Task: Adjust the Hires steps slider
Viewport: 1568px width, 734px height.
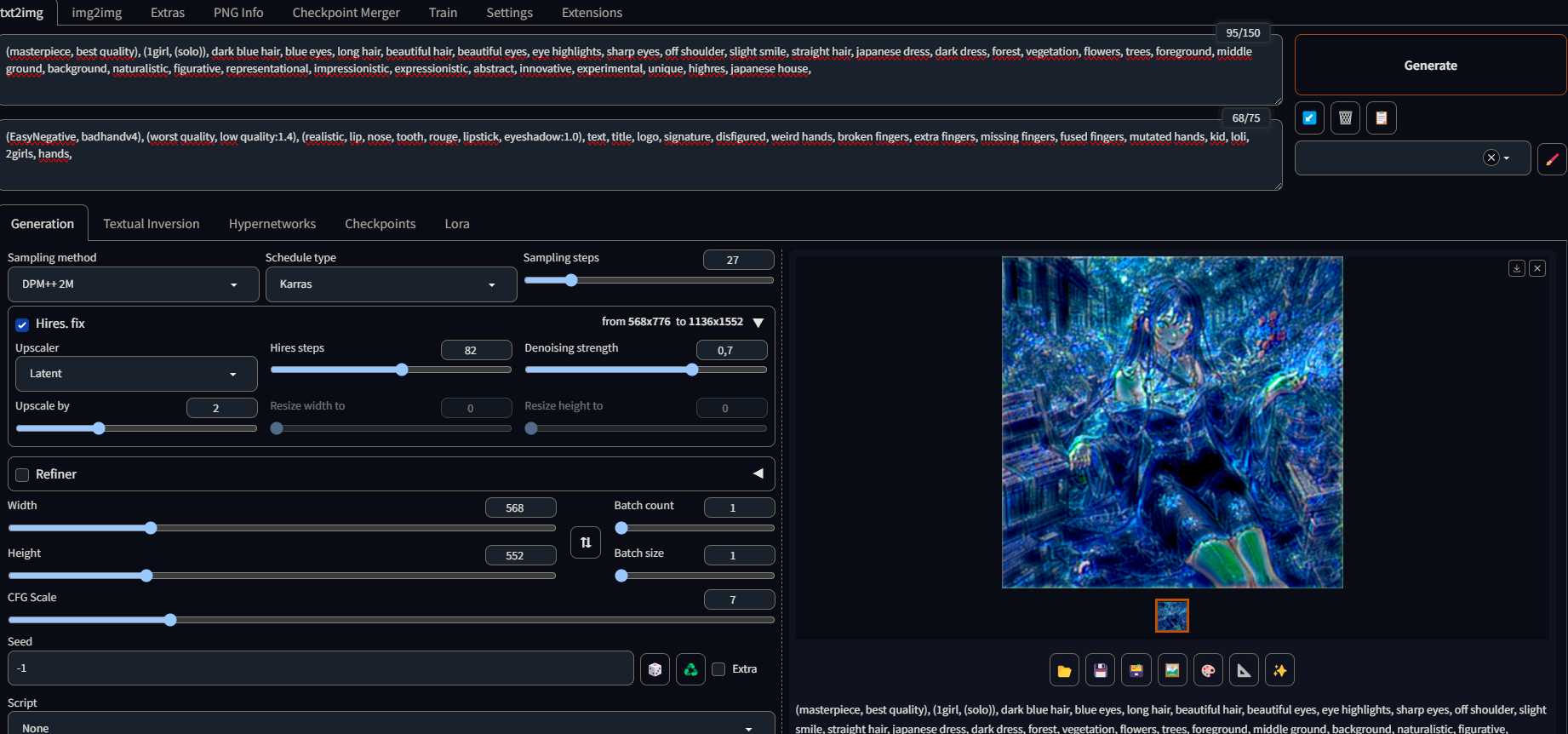Action: pyautogui.click(x=391, y=370)
